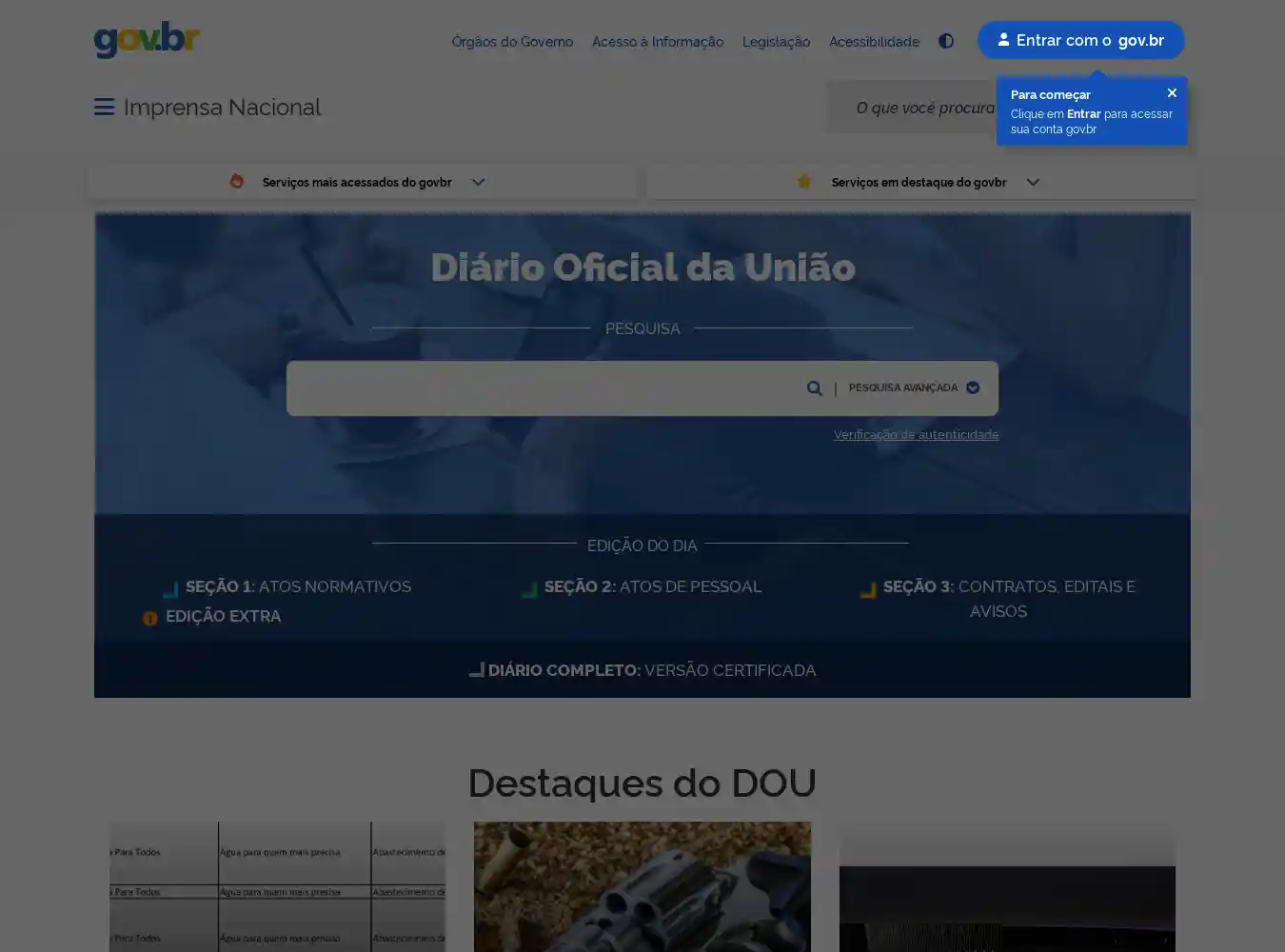Click the Imprensa Nacional title
This screenshot has width=1285, height=952.
[222, 108]
